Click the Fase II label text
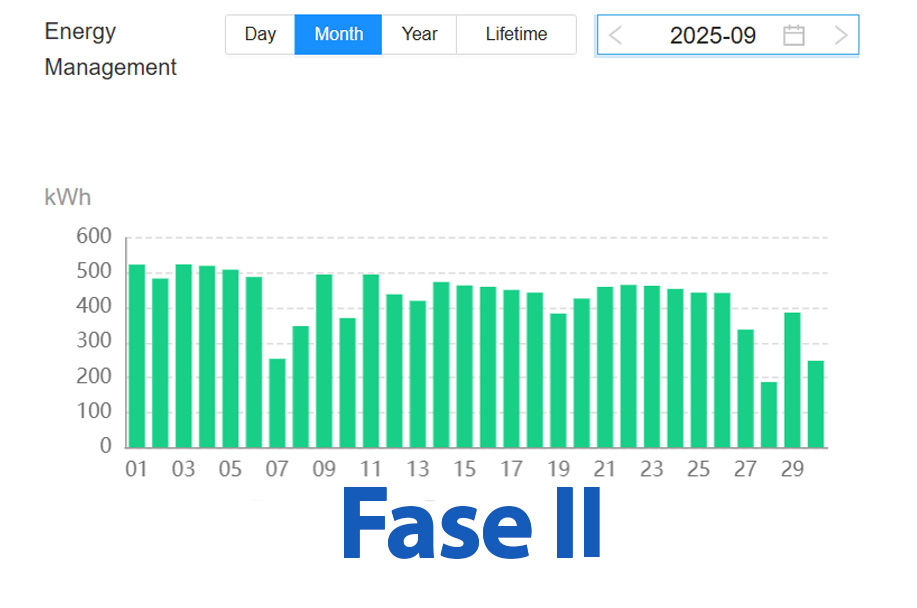Screen dimensions: 917x608 [471, 526]
